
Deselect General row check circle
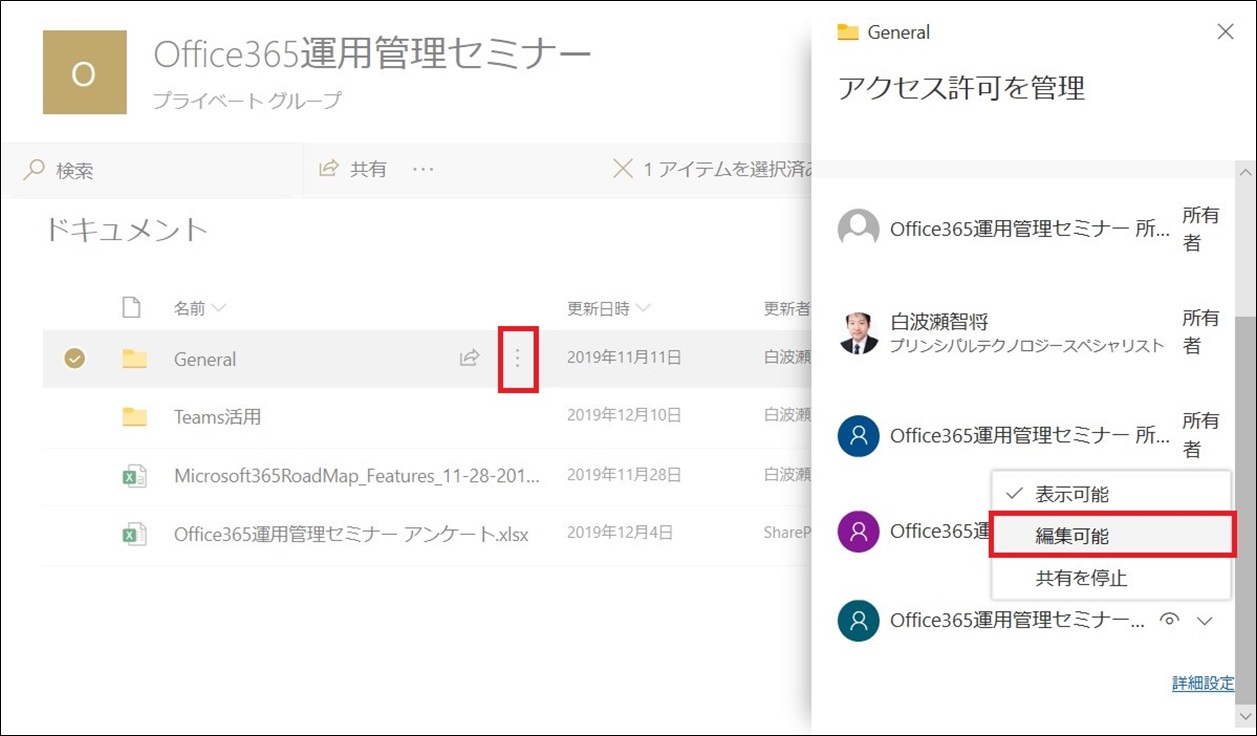point(74,359)
